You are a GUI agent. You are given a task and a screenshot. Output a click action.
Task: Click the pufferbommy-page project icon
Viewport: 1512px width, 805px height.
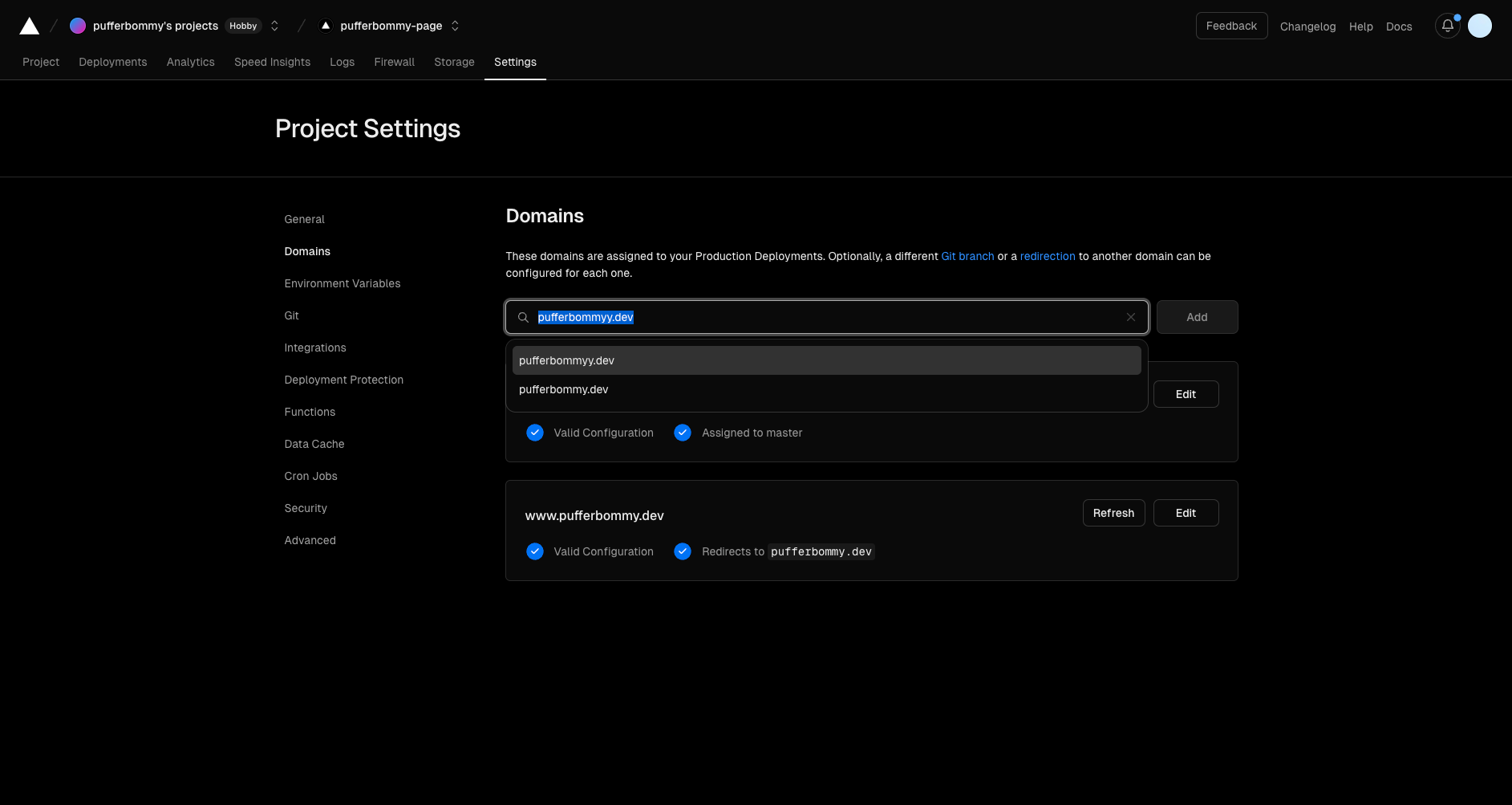(326, 26)
